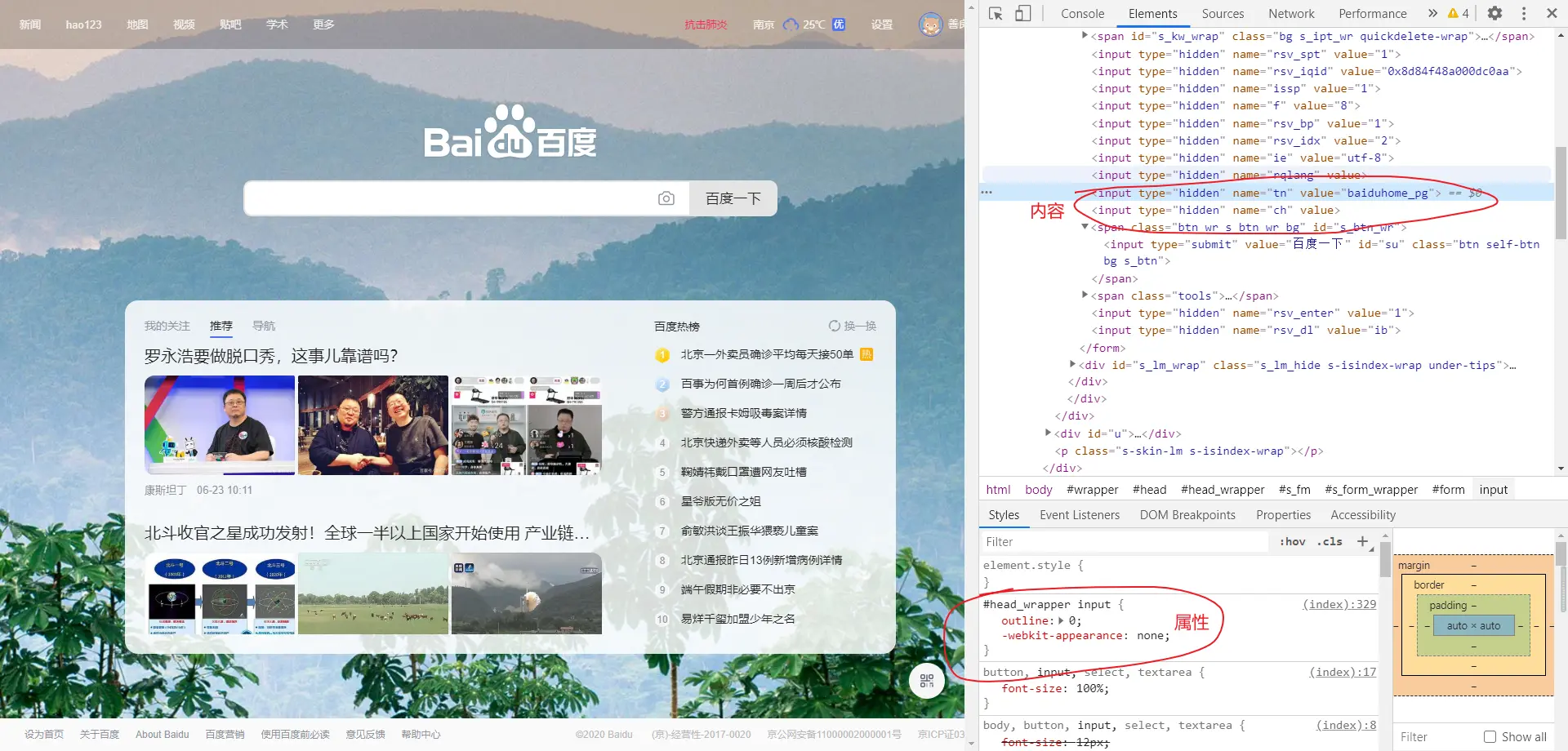Click the computed pane Filter input
The image size is (1568, 751).
coord(1436,737)
